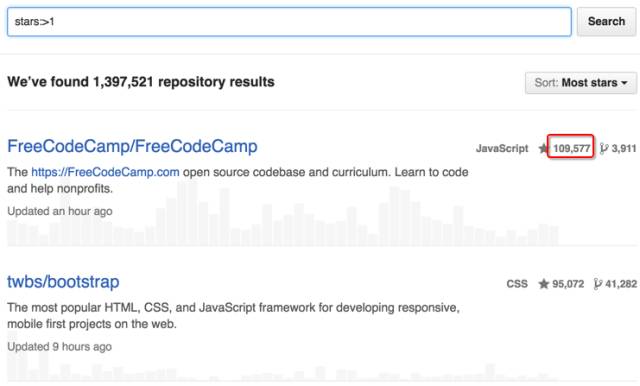Screen dimensions: 640x386
Task: Open the Sort: Most stars dropdown
Action: point(581,83)
